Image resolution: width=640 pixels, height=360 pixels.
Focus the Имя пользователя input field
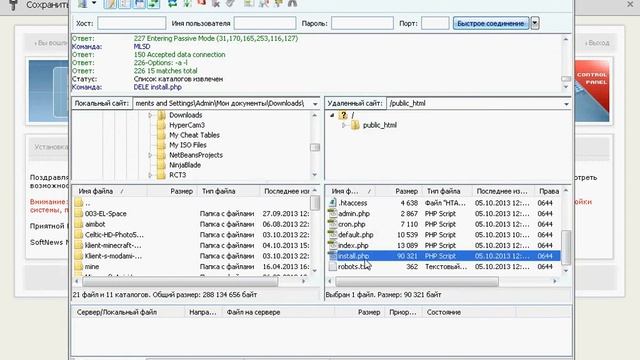click(265, 23)
